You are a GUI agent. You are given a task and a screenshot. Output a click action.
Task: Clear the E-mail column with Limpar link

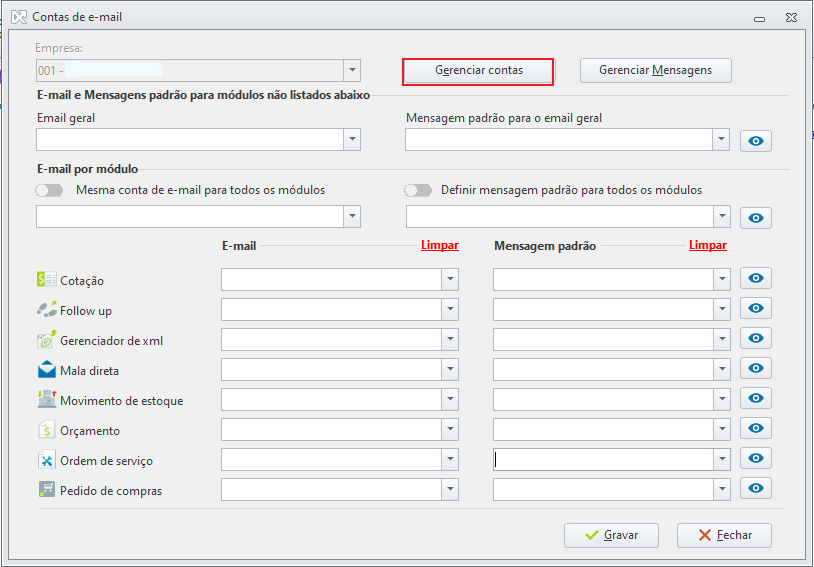click(x=440, y=246)
